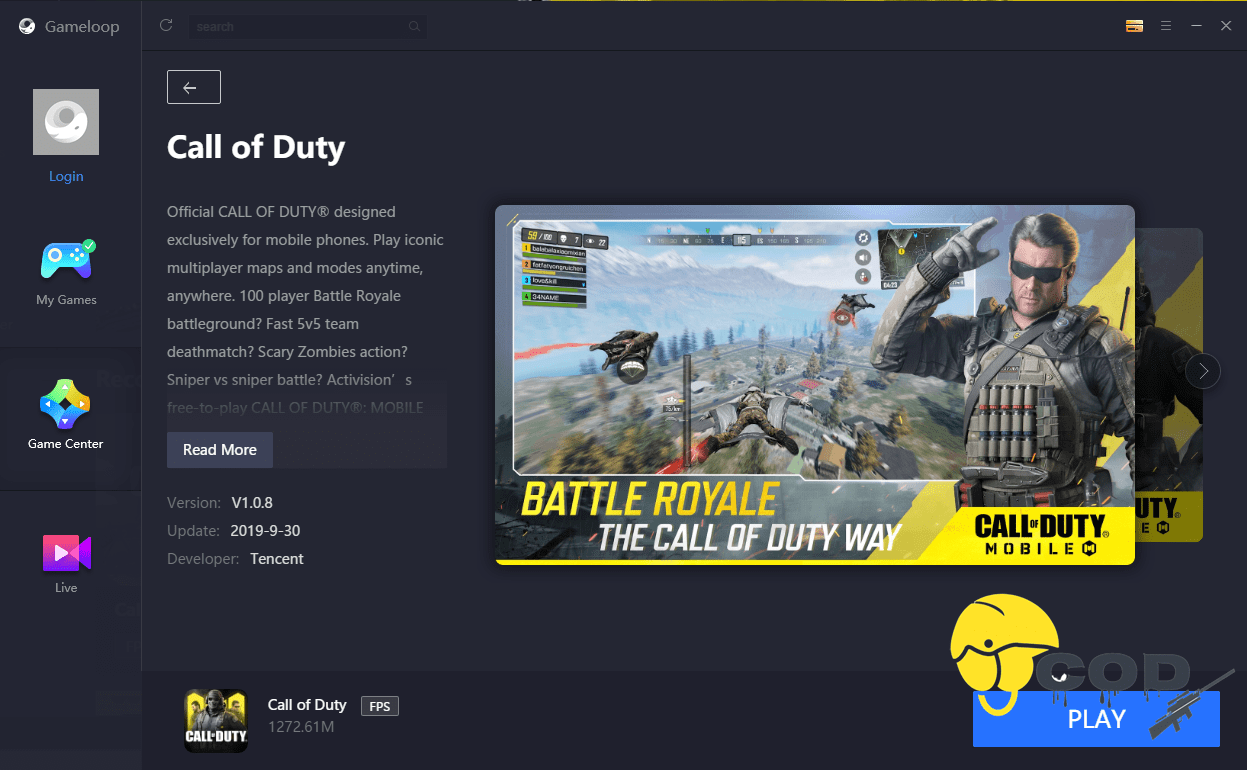Click the blue PLAY button
This screenshot has height=770, width=1247.
(1096, 718)
